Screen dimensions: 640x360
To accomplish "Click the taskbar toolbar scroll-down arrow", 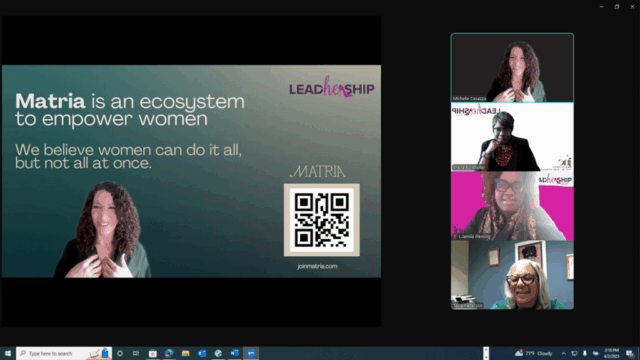I will pos(486,357).
